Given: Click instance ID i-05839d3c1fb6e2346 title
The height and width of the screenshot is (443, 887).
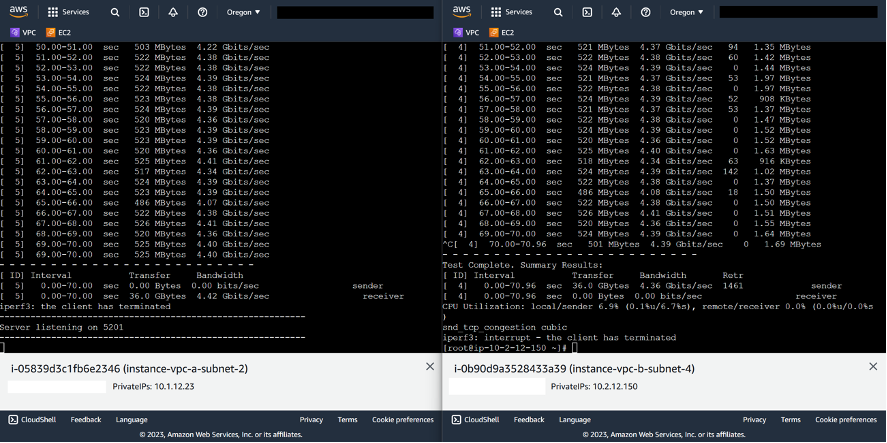Looking at the screenshot, I should (x=130, y=369).
